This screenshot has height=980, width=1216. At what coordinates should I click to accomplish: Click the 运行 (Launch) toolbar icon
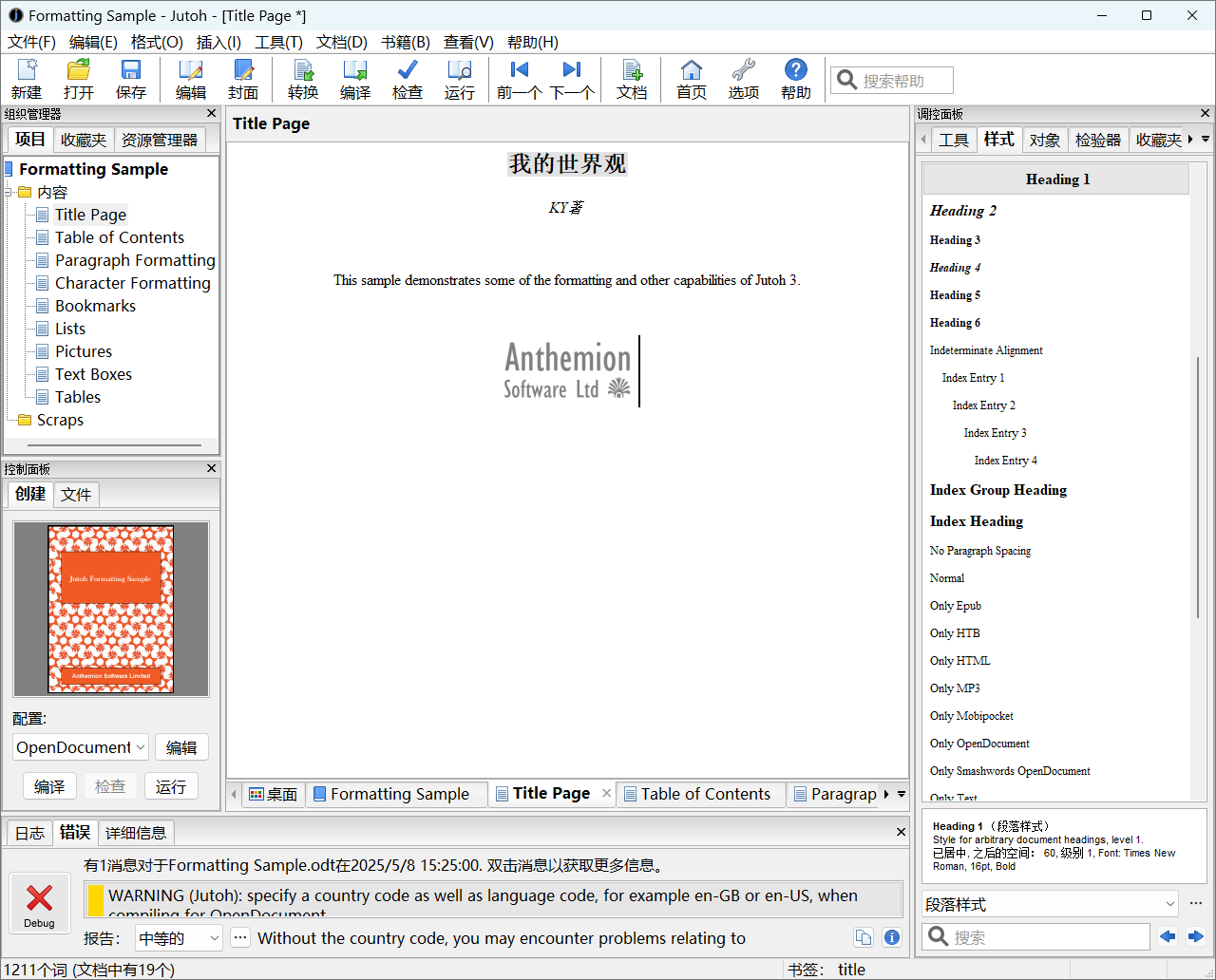(460, 79)
